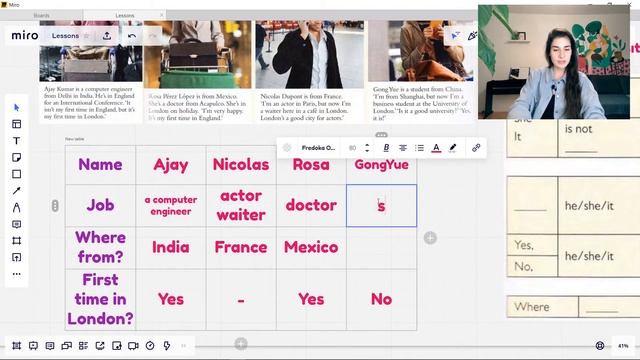Select the GongYue Job cell

coord(381,205)
